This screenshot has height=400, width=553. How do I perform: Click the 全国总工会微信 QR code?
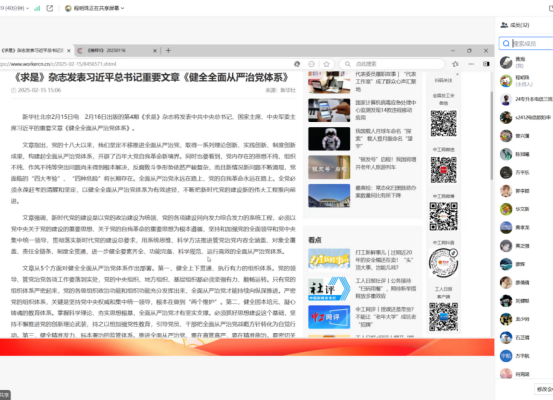click(444, 123)
